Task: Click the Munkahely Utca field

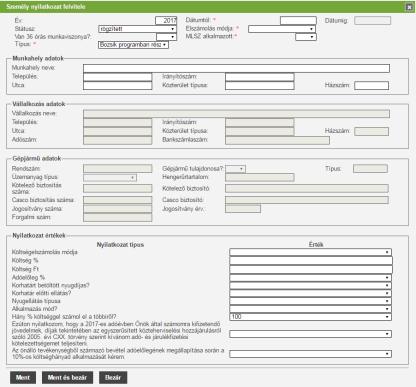Action: point(117,86)
